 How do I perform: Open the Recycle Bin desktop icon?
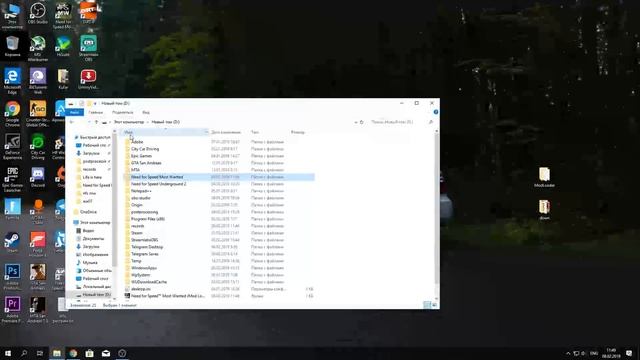coord(12,46)
